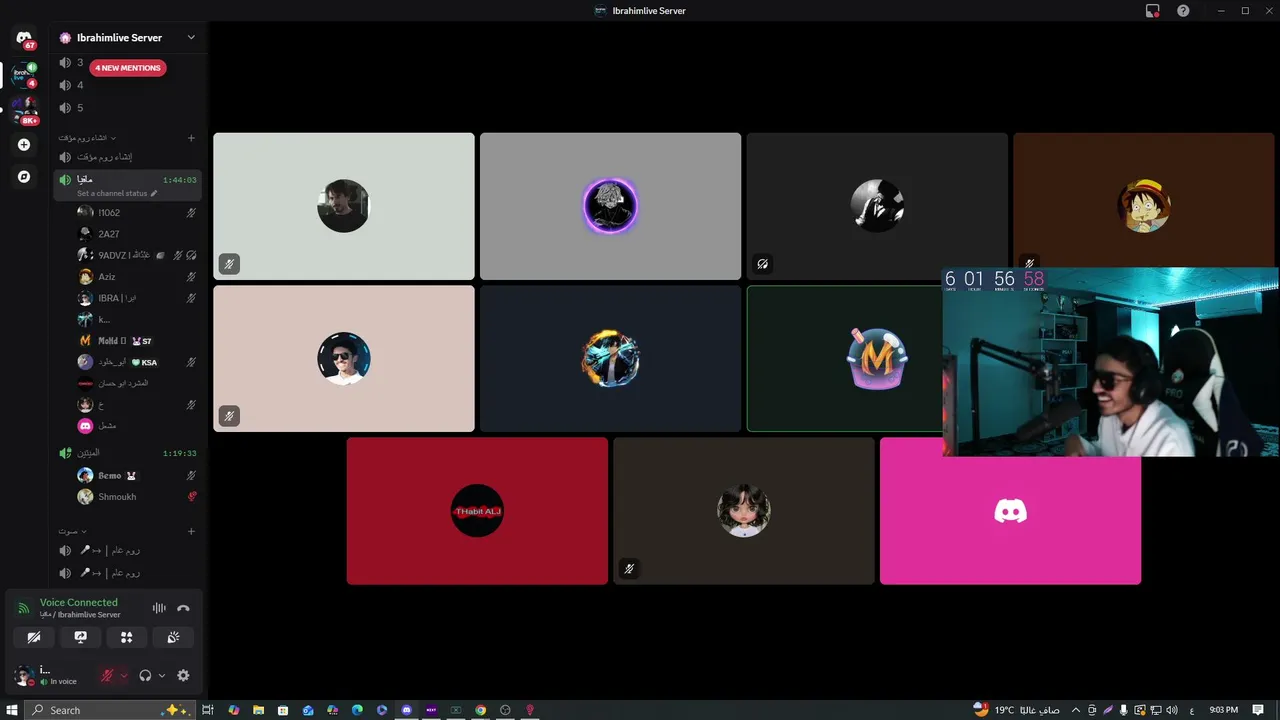The image size is (1280, 720).
Task: Open Discord app in Windows taskbar
Action: click(x=407, y=710)
